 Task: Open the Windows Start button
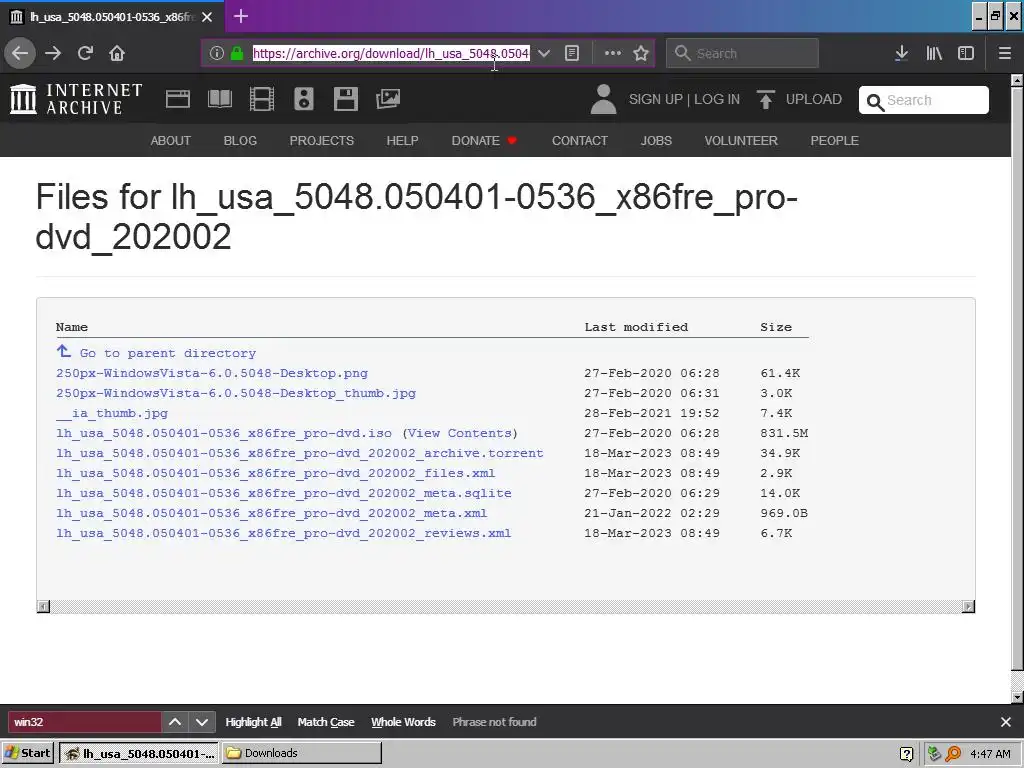coord(27,753)
